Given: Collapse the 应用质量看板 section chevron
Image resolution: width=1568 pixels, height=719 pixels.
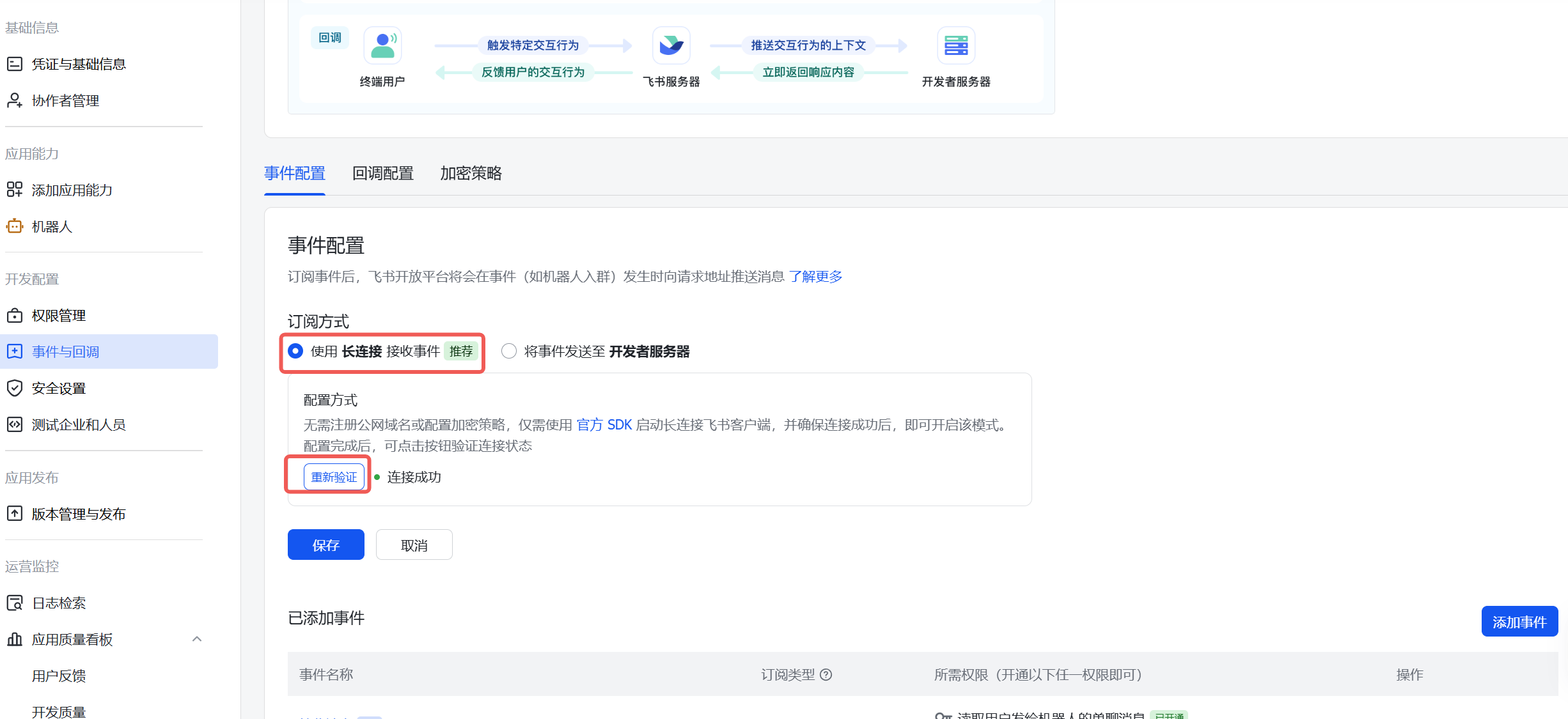Looking at the screenshot, I should coord(197,639).
